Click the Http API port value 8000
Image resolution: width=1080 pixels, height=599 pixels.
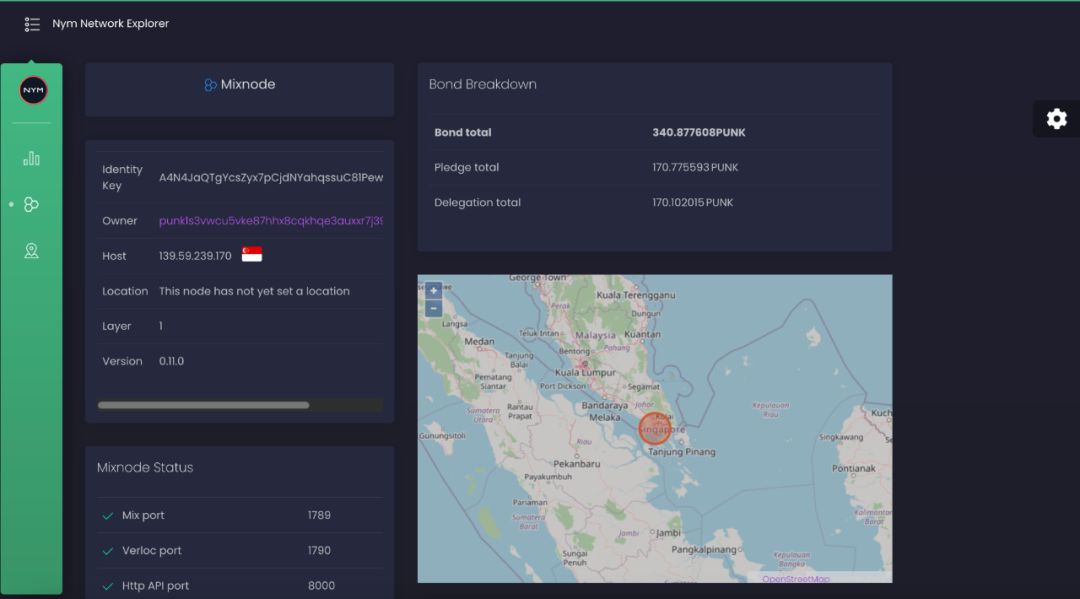tap(321, 586)
